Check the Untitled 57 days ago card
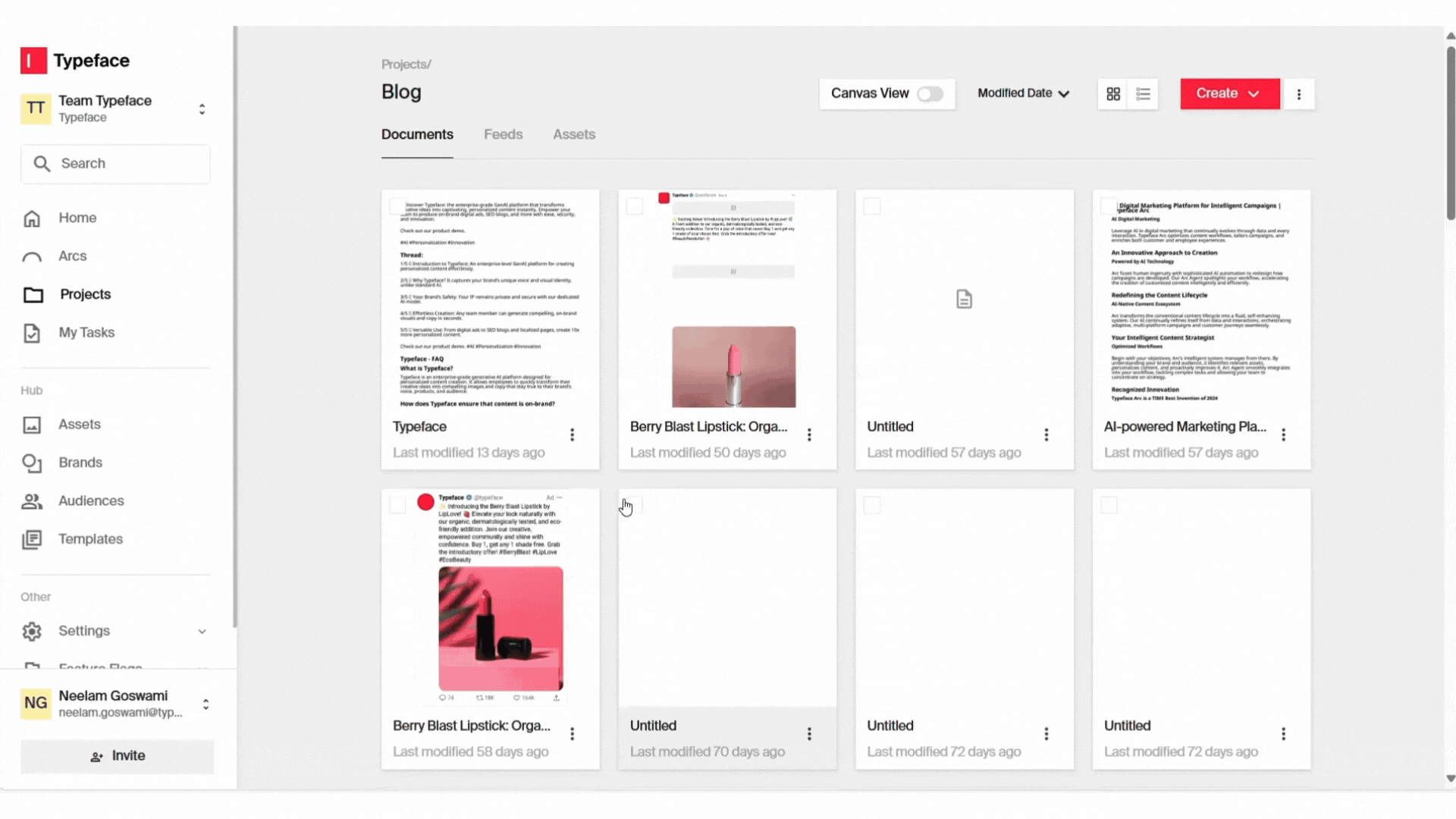The height and width of the screenshot is (819, 1456). (x=872, y=206)
